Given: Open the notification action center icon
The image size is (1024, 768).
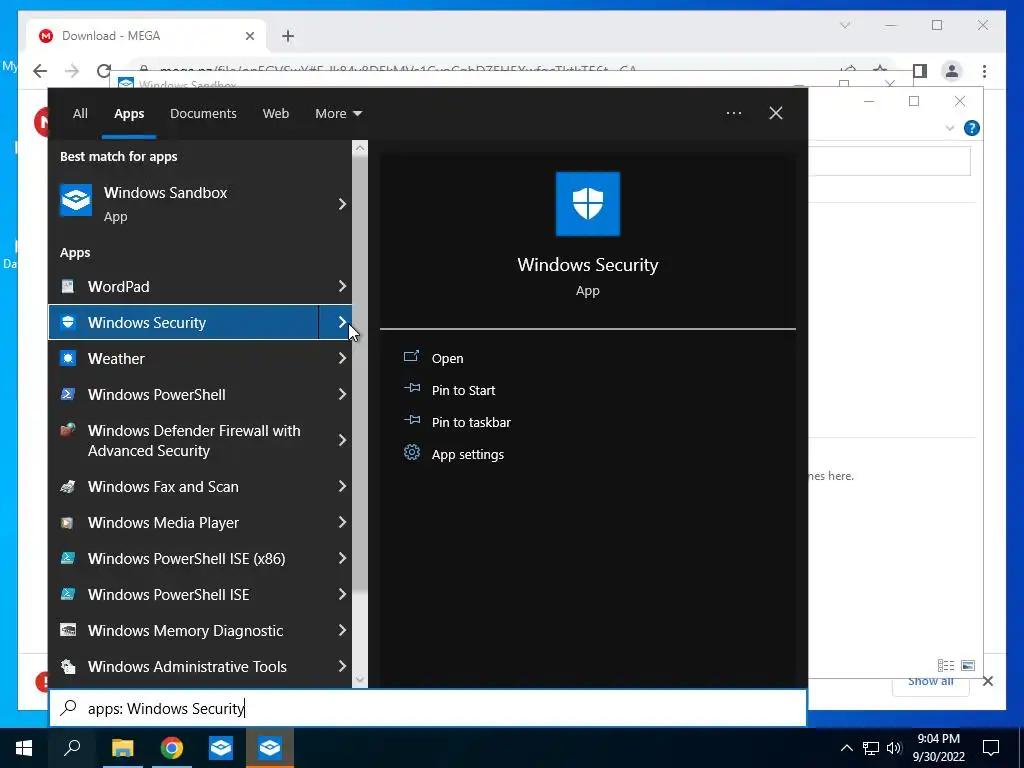Looking at the screenshot, I should click(991, 748).
